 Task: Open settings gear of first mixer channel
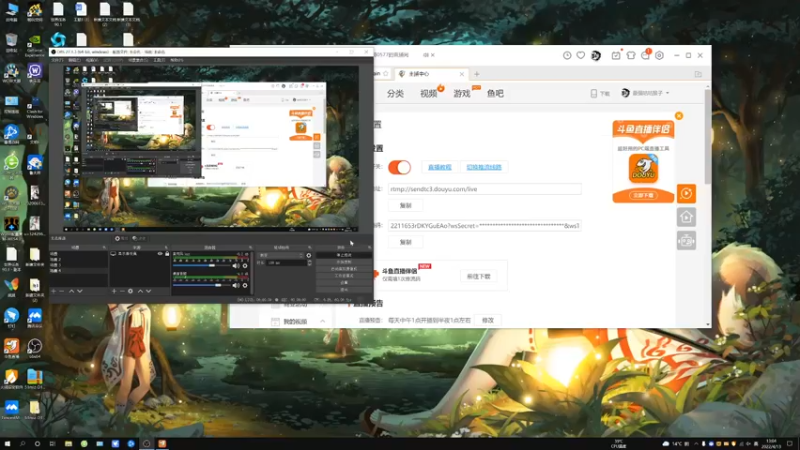245,266
